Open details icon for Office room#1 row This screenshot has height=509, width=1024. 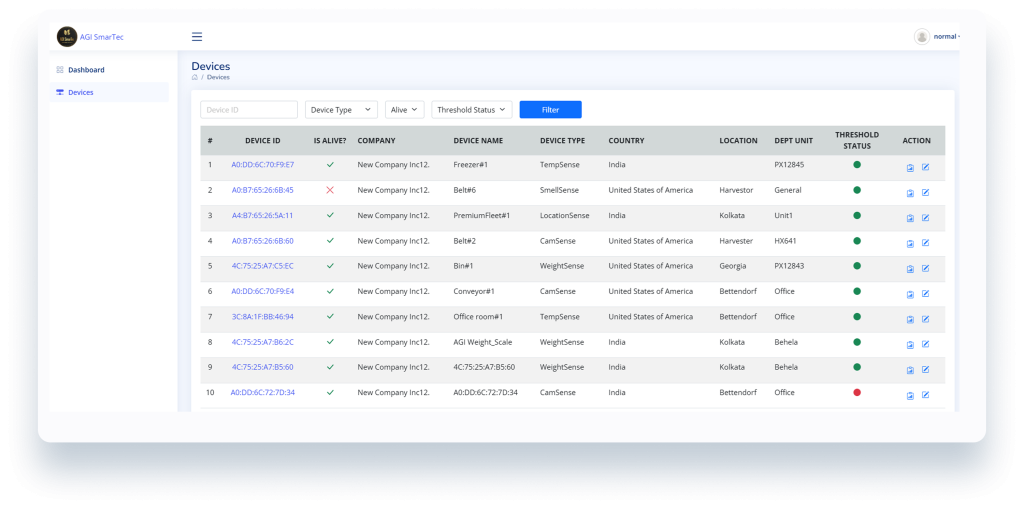pyautogui.click(x=910, y=320)
